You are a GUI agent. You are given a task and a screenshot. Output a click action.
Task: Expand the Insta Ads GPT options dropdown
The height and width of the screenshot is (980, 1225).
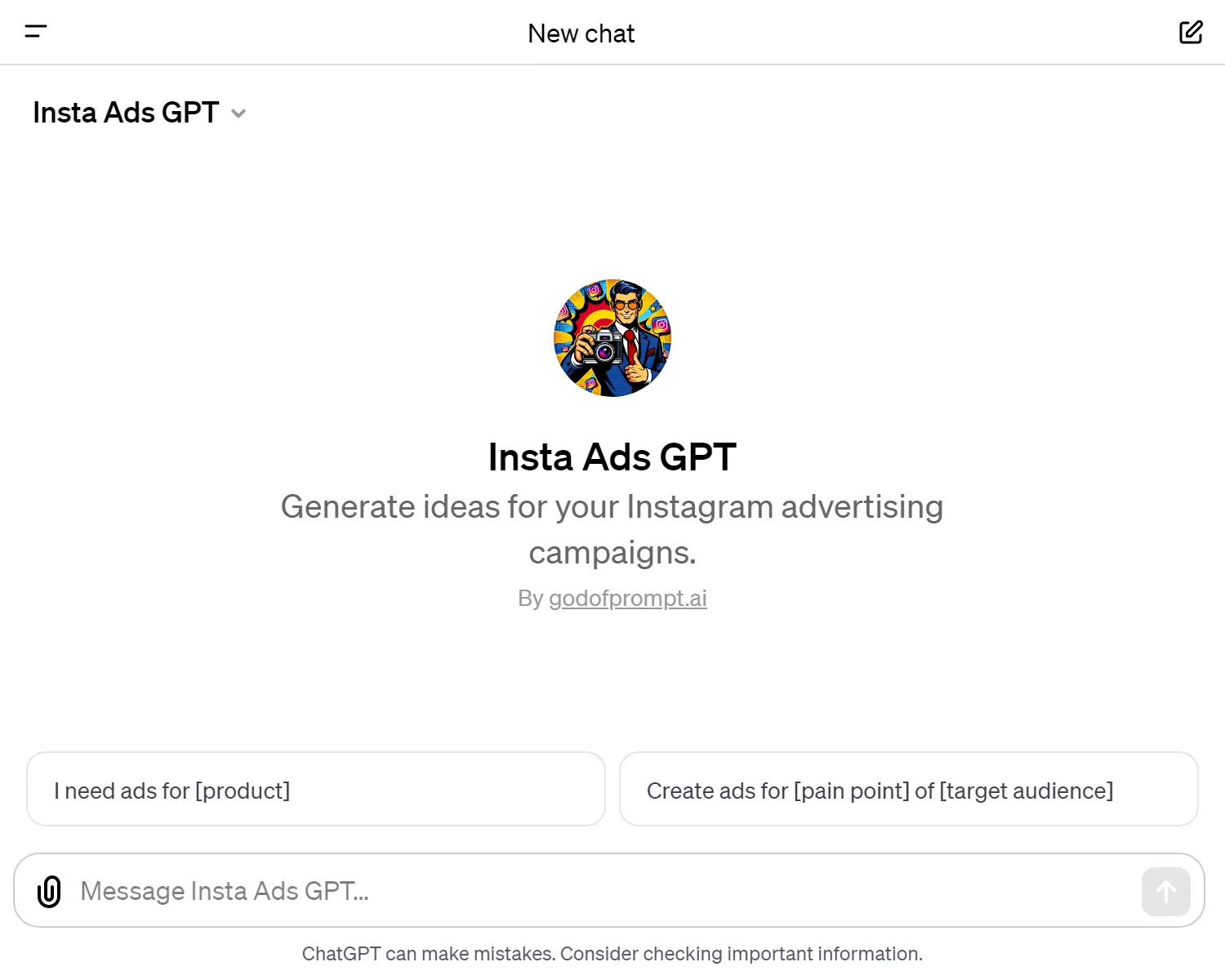(x=238, y=114)
